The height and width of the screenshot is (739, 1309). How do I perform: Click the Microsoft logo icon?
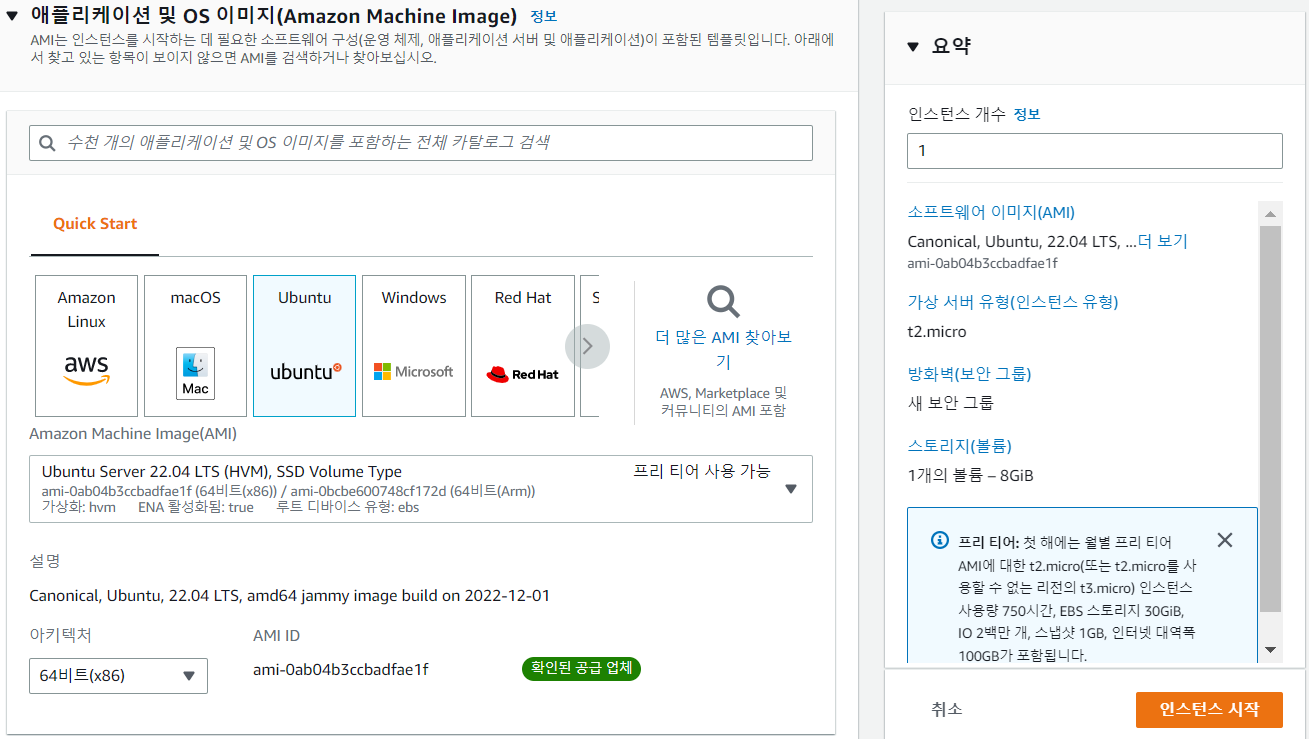pos(413,371)
